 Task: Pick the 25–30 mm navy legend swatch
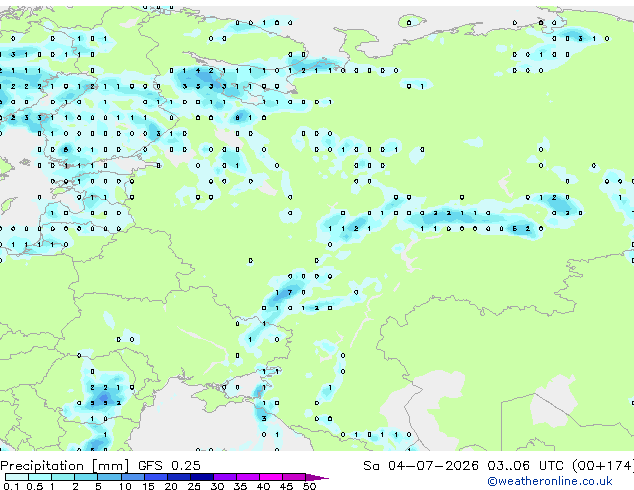[202, 477]
